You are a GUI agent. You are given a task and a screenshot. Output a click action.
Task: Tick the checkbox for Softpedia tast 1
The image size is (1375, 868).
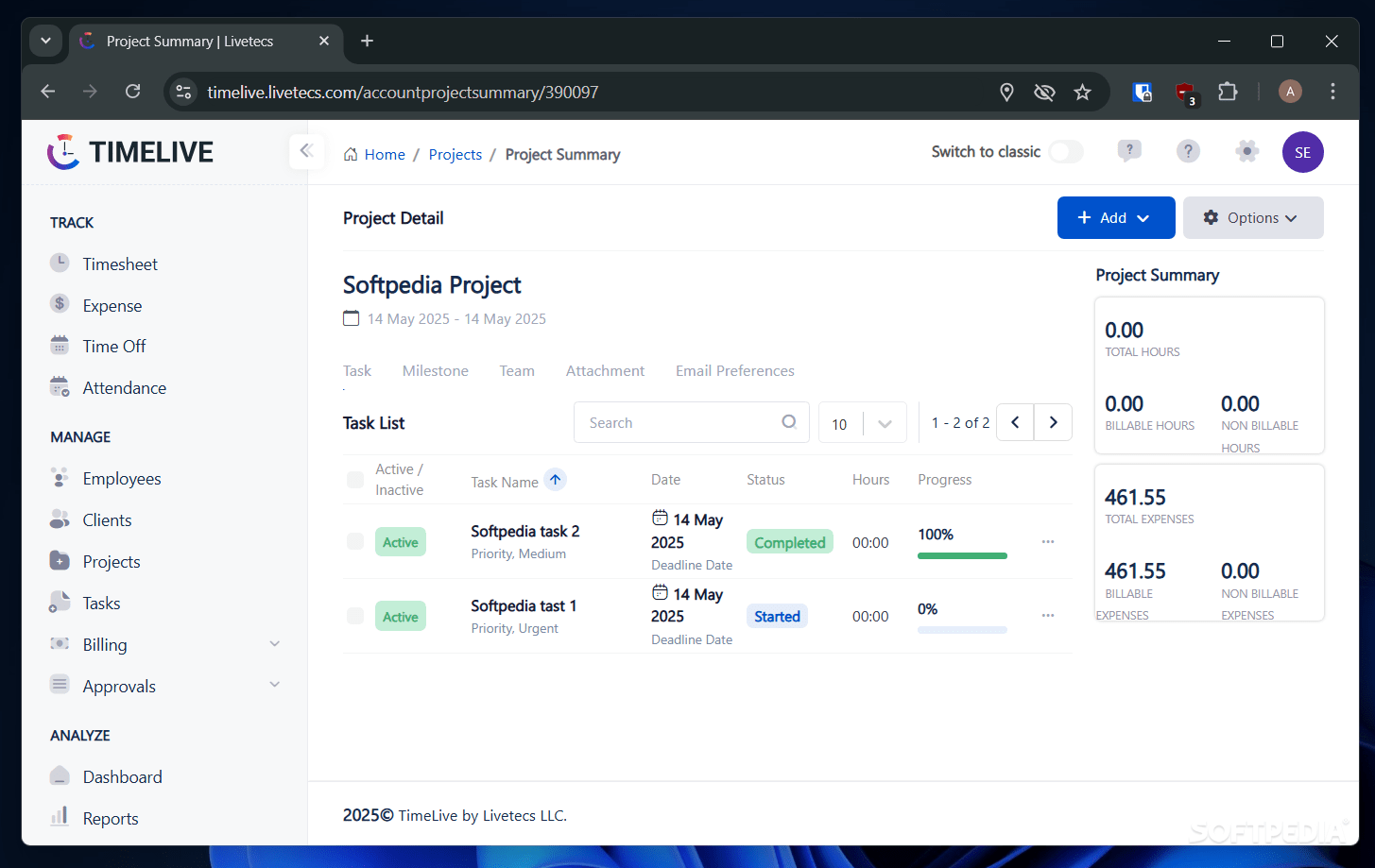tap(355, 616)
